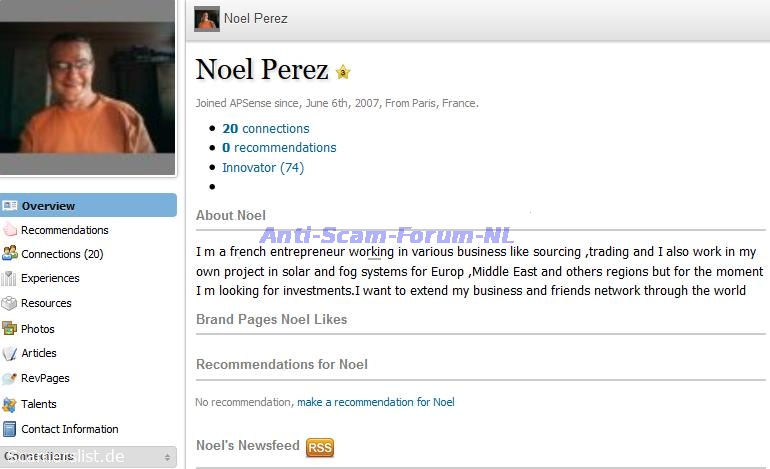The height and width of the screenshot is (469, 770).
Task: Click make a recommendation for Noel
Action: coord(376,402)
